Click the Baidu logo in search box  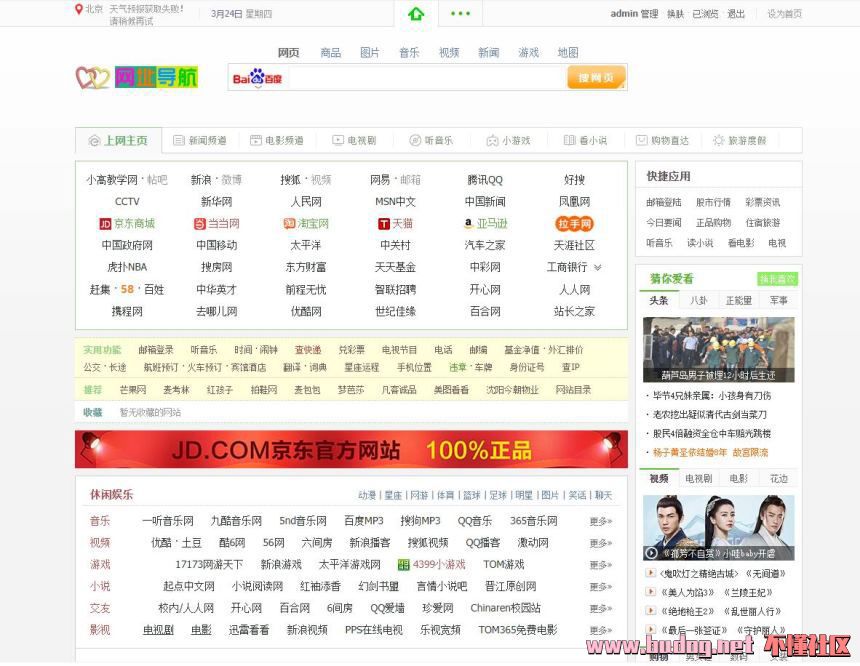[x=257, y=78]
